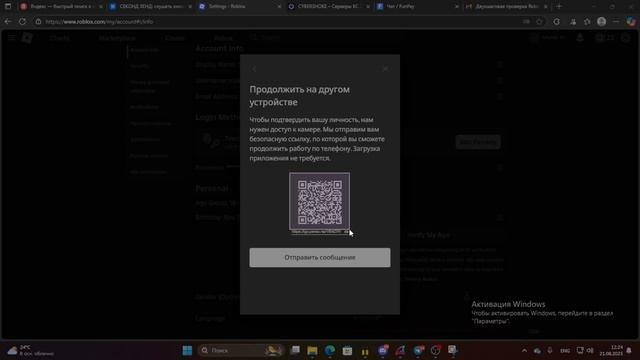Open the weather widget in the taskbar
The image size is (640, 360).
pyautogui.click(x=30, y=350)
